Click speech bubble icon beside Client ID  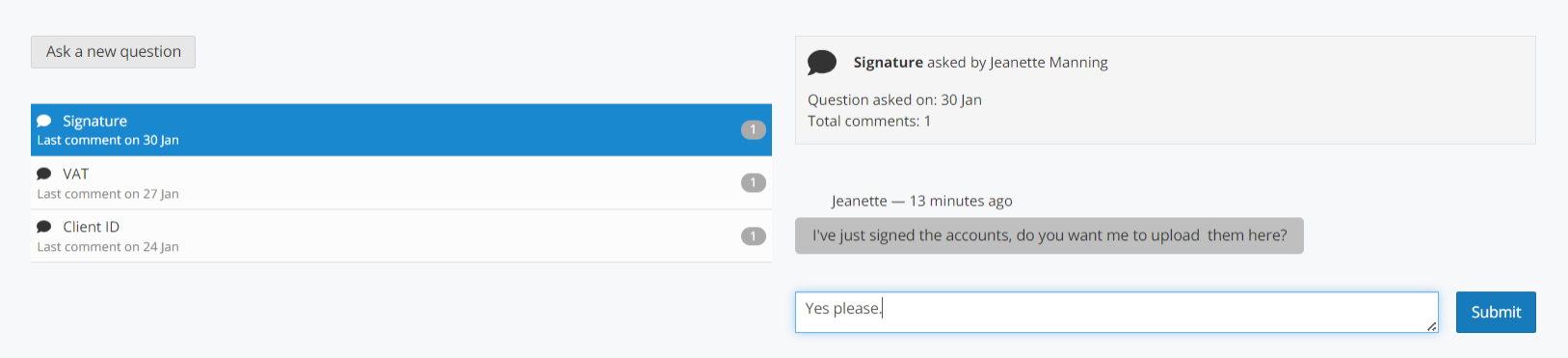click(x=44, y=227)
